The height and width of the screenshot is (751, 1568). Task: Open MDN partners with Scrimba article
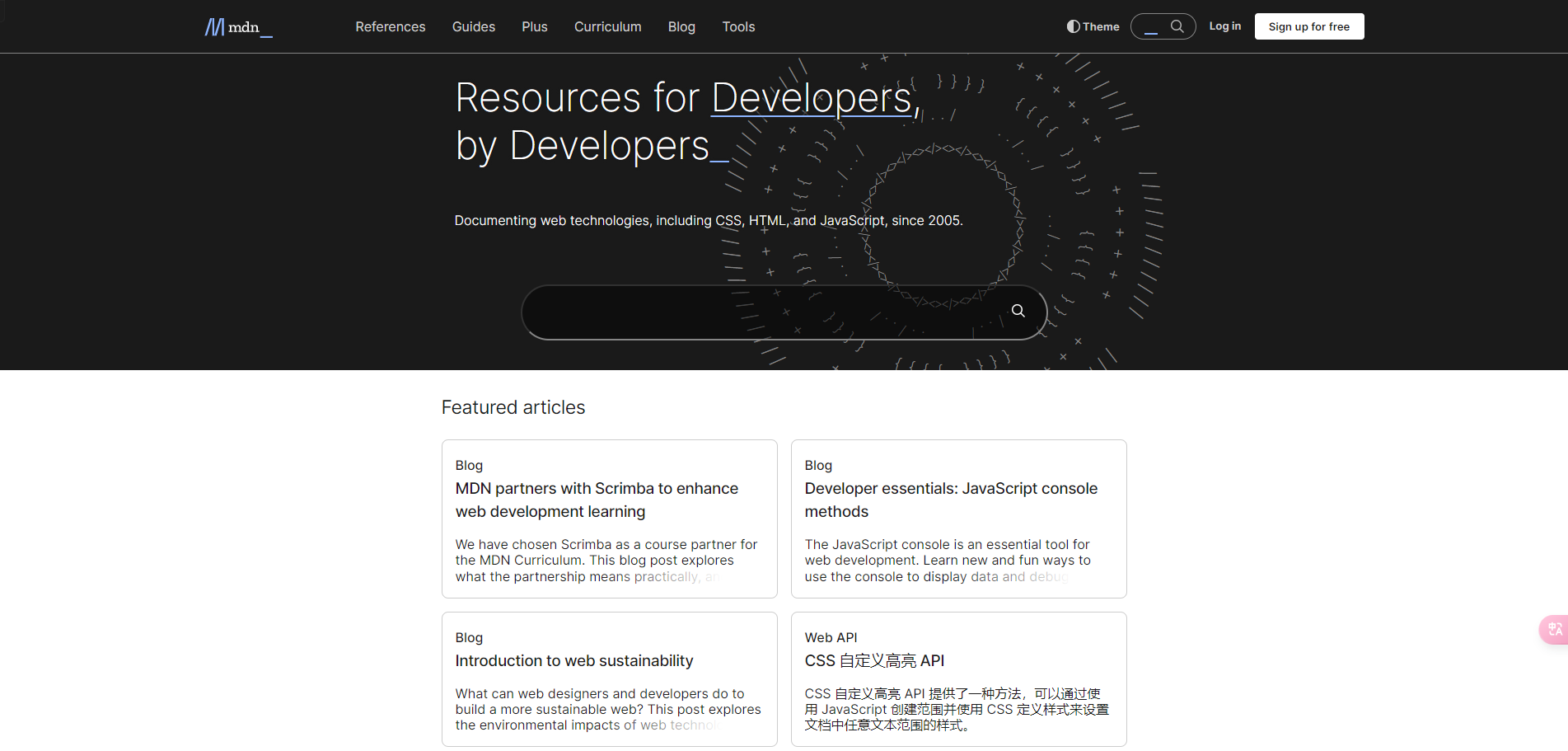[597, 500]
